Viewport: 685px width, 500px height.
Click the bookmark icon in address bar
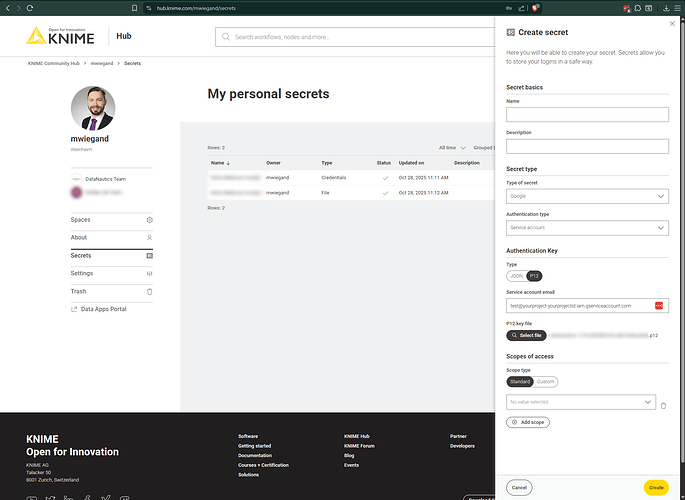[x=135, y=7]
